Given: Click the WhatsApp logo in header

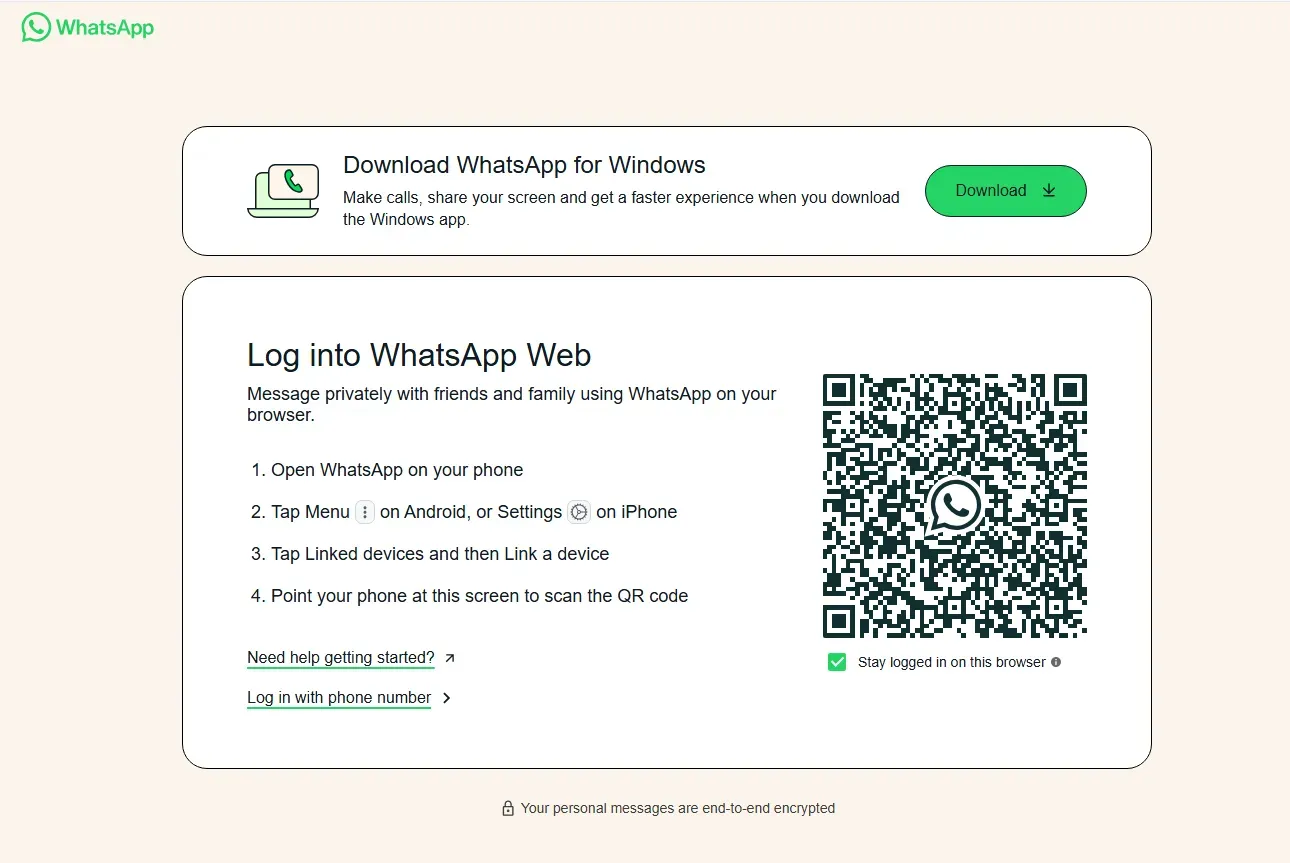Looking at the screenshot, I should pyautogui.click(x=88, y=27).
